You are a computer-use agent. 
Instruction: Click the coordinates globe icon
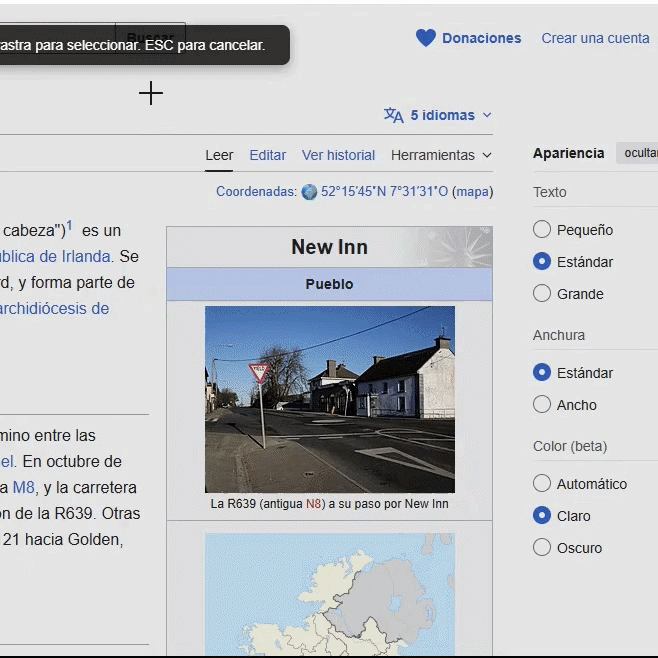pos(309,192)
